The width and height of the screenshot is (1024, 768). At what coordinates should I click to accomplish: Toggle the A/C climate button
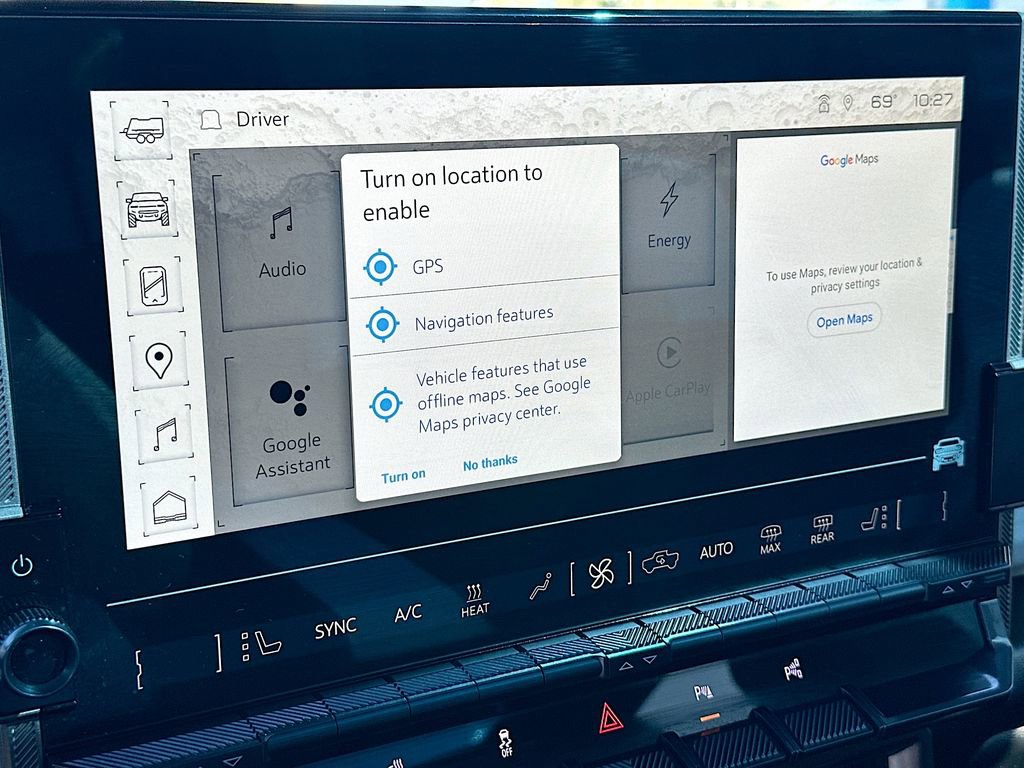(408, 613)
